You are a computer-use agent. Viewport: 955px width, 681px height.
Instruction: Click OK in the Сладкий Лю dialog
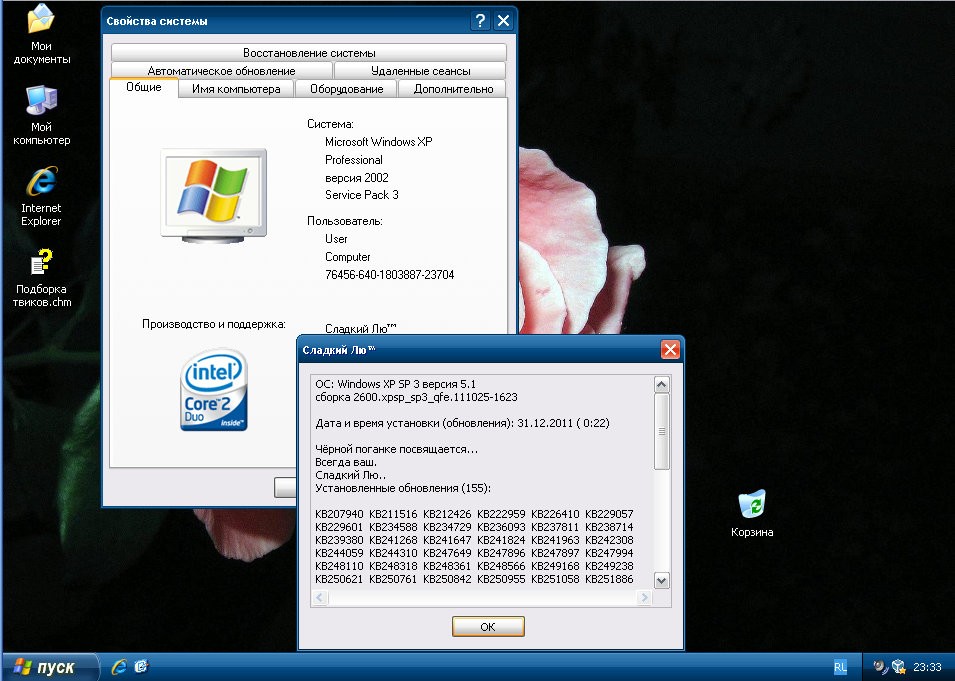(488, 626)
